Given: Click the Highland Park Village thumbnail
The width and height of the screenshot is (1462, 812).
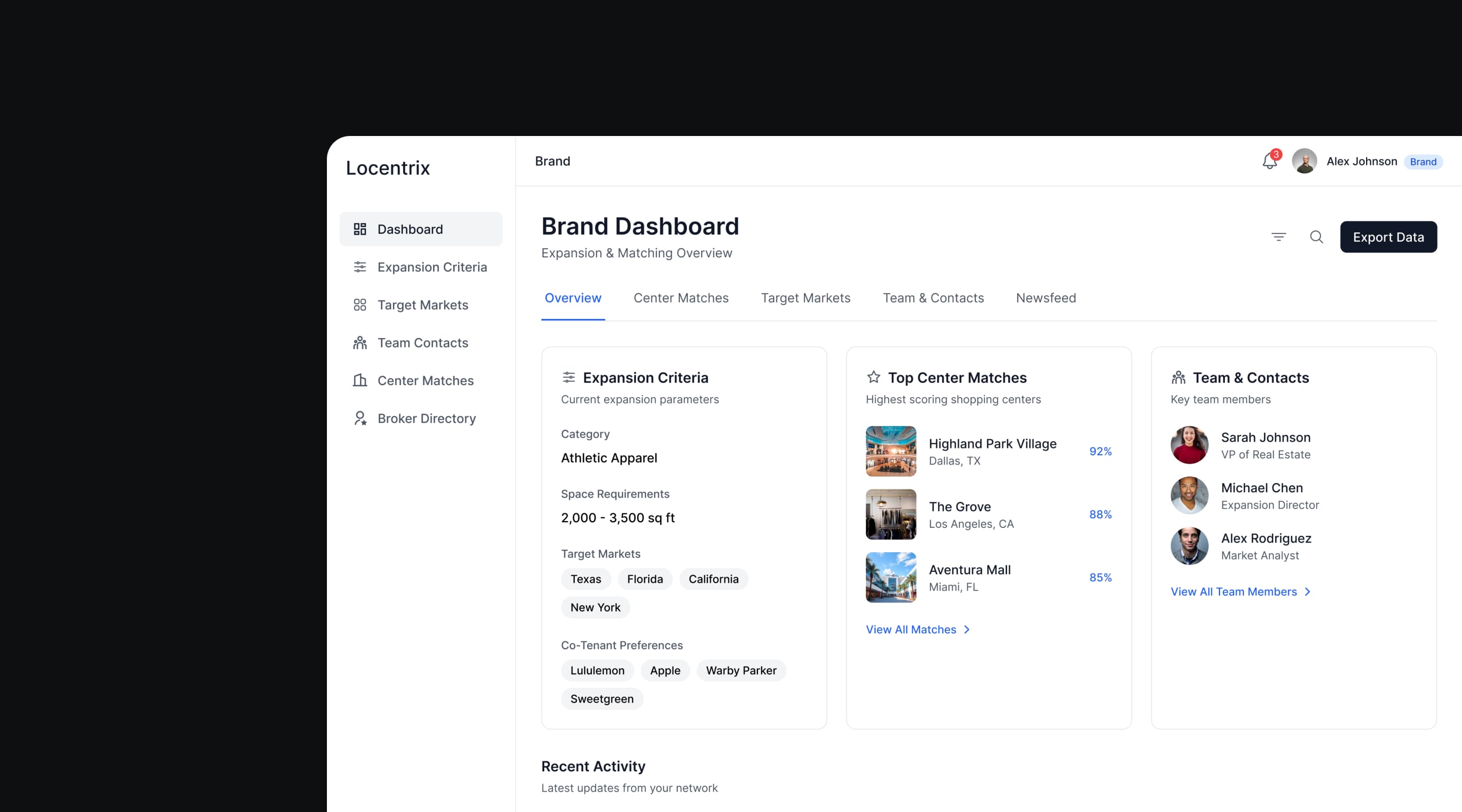Looking at the screenshot, I should click(x=890, y=451).
